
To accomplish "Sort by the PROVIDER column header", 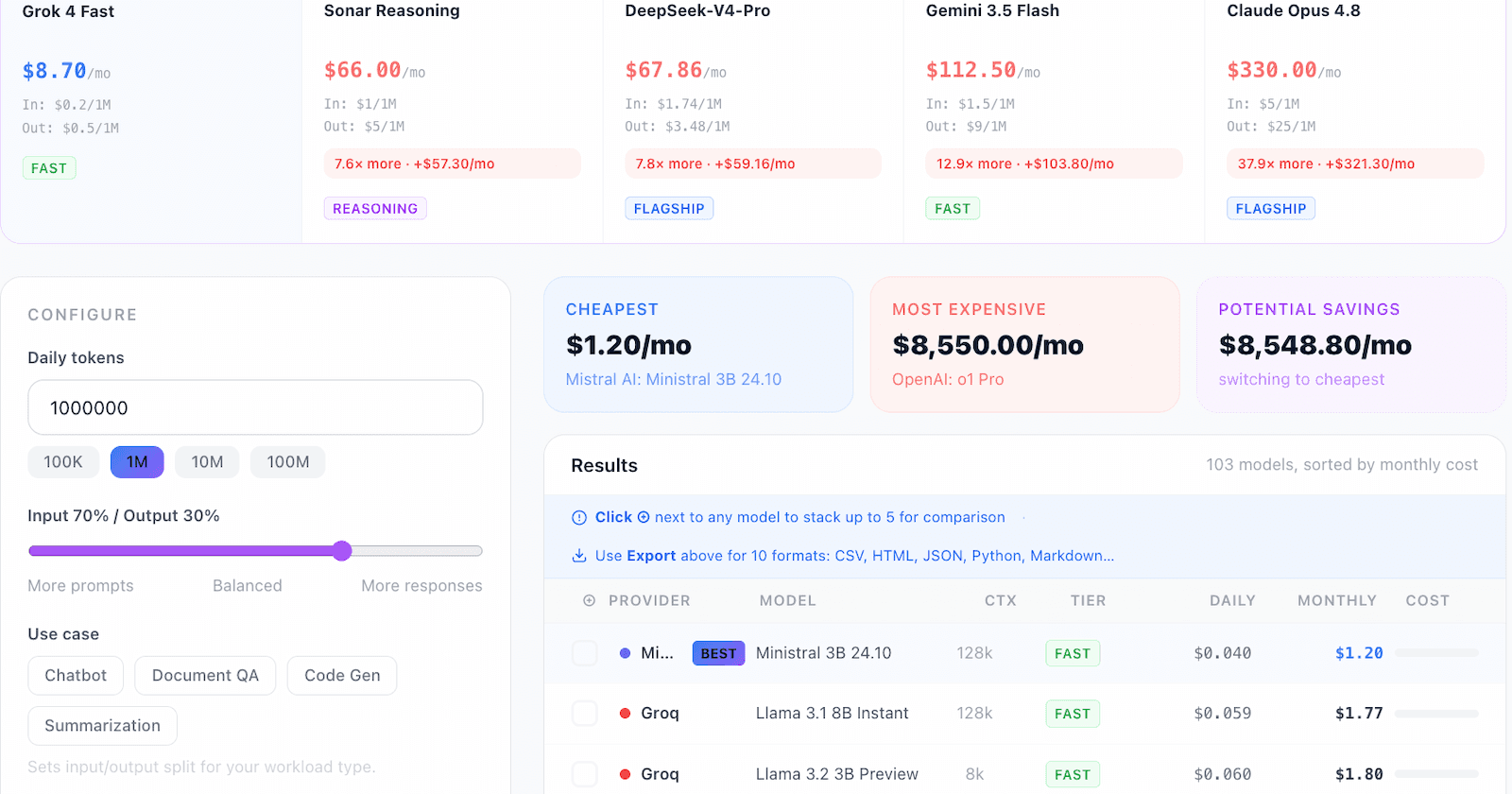I will (649, 601).
